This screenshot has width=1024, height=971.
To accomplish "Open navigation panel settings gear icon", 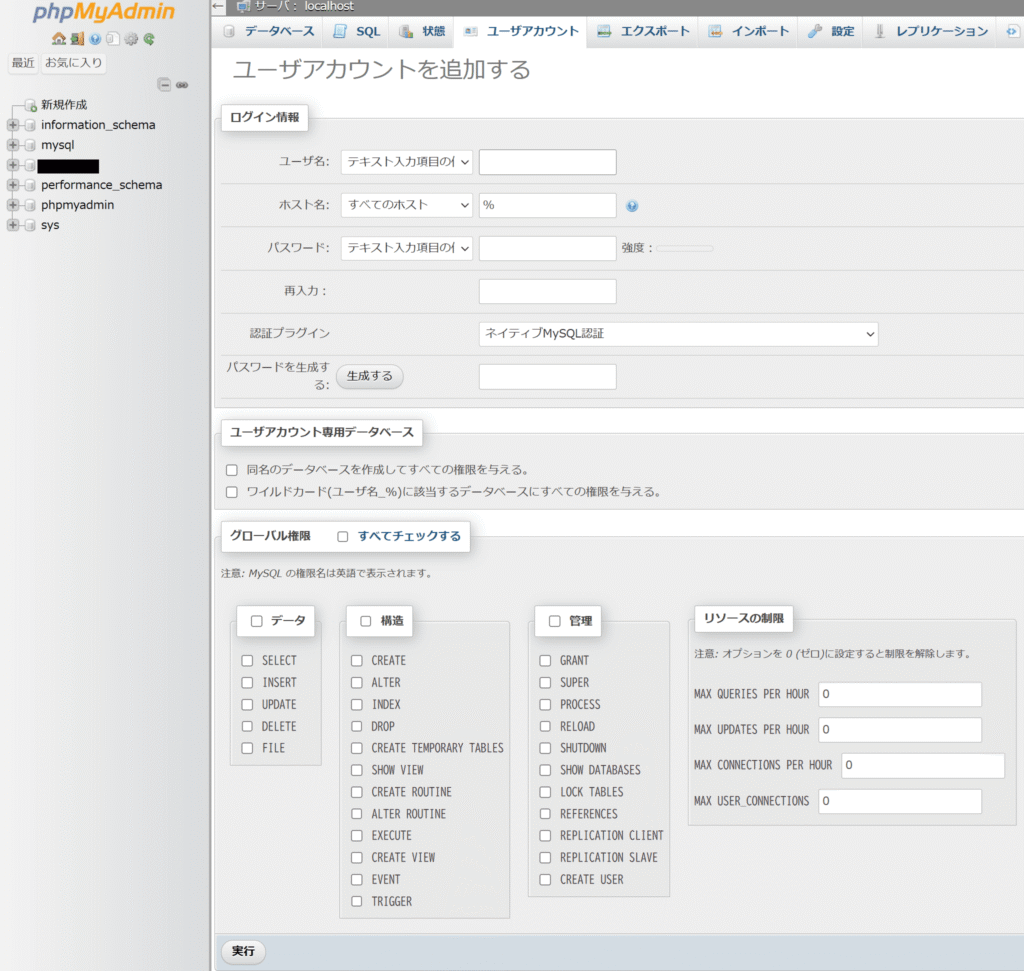I will (x=130, y=39).
